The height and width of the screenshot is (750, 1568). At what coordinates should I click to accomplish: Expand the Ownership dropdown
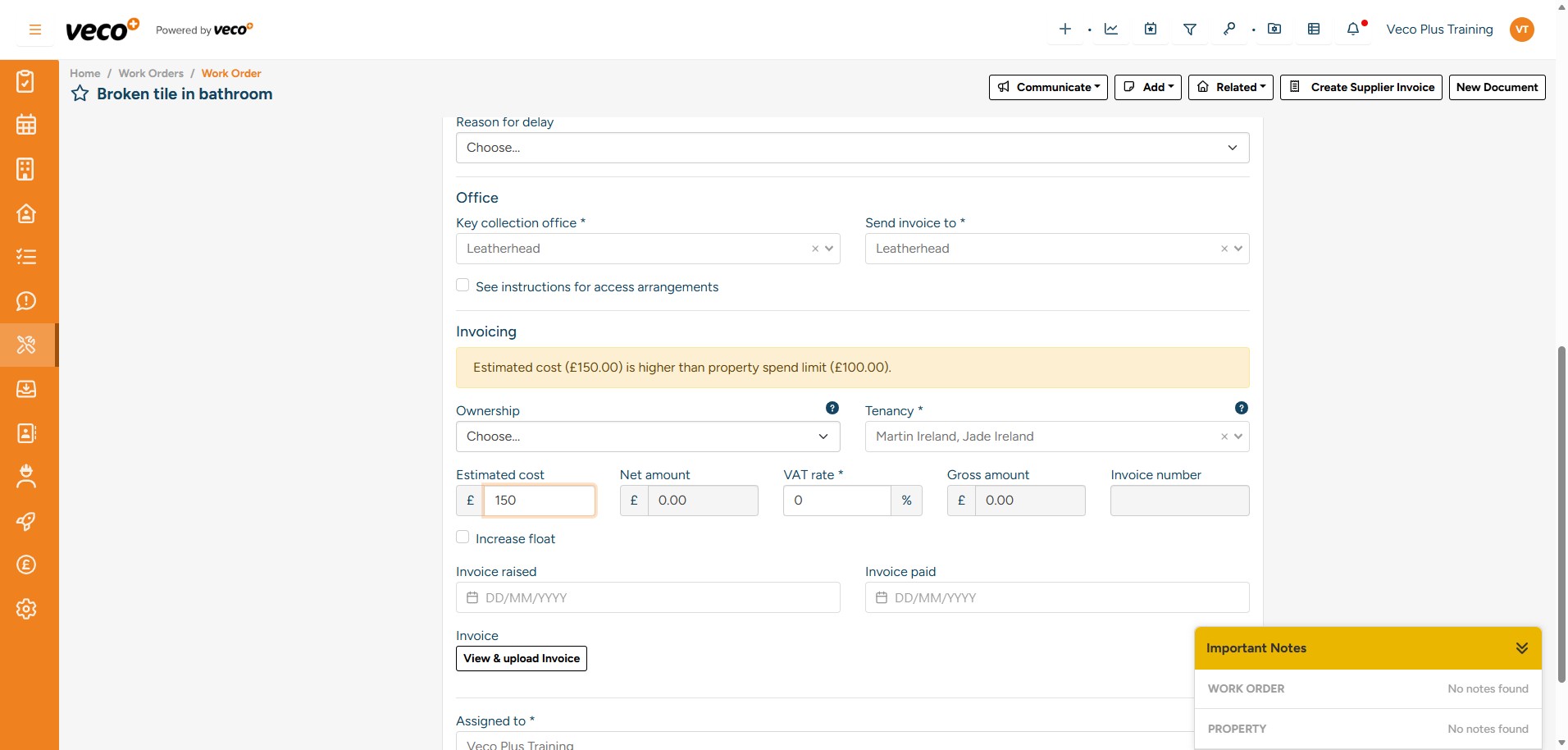click(648, 437)
